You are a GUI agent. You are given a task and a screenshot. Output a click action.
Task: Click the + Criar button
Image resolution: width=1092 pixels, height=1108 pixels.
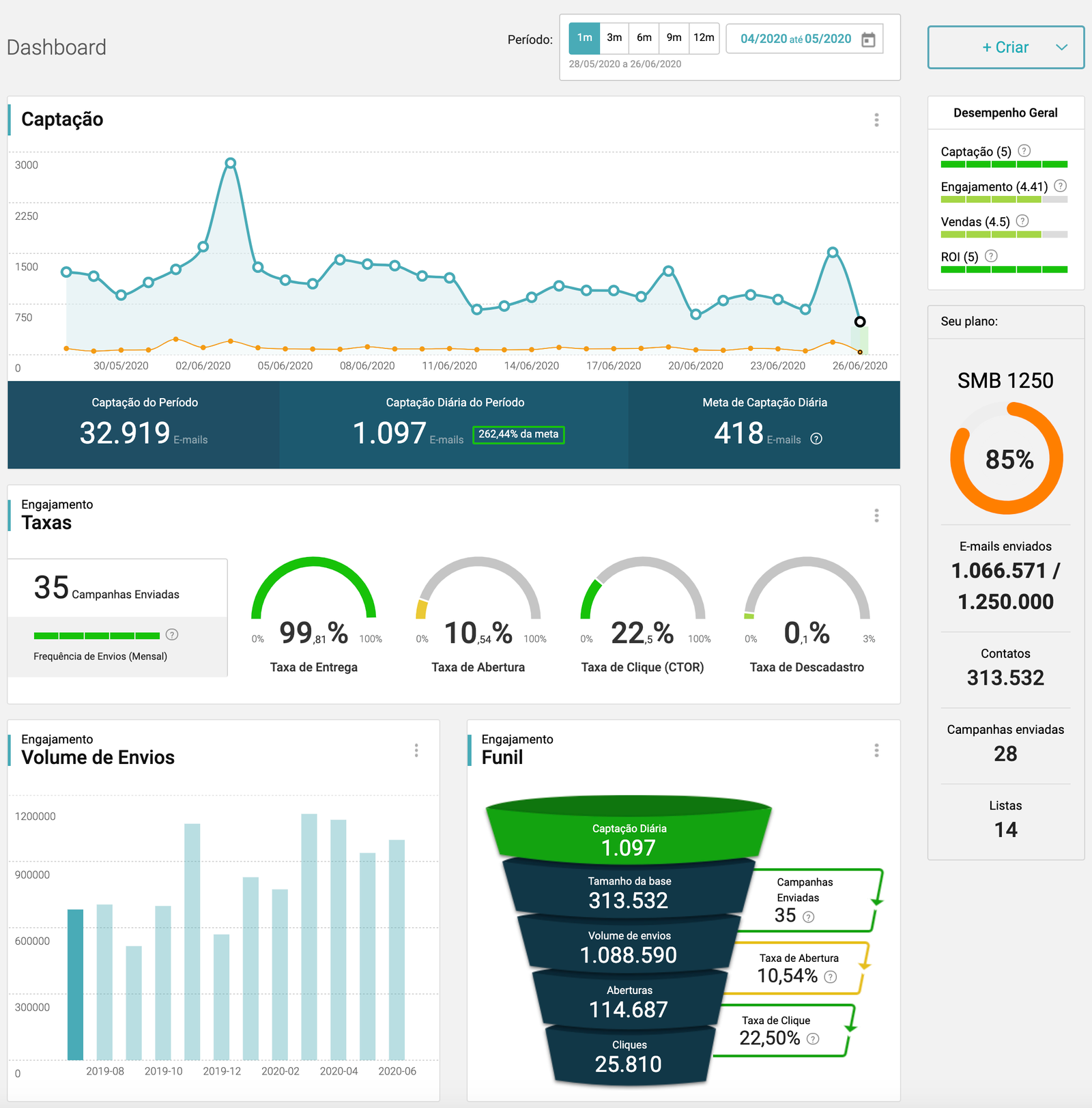1005,48
